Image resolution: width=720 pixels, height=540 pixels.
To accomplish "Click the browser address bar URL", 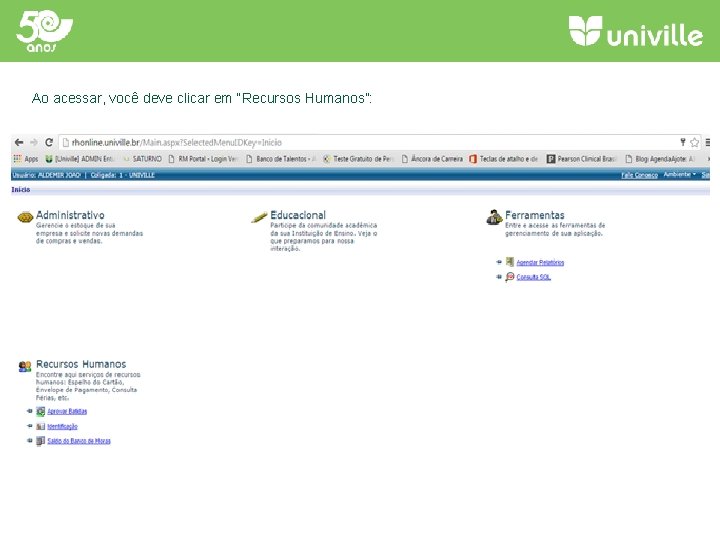I will pyautogui.click(x=176, y=142).
